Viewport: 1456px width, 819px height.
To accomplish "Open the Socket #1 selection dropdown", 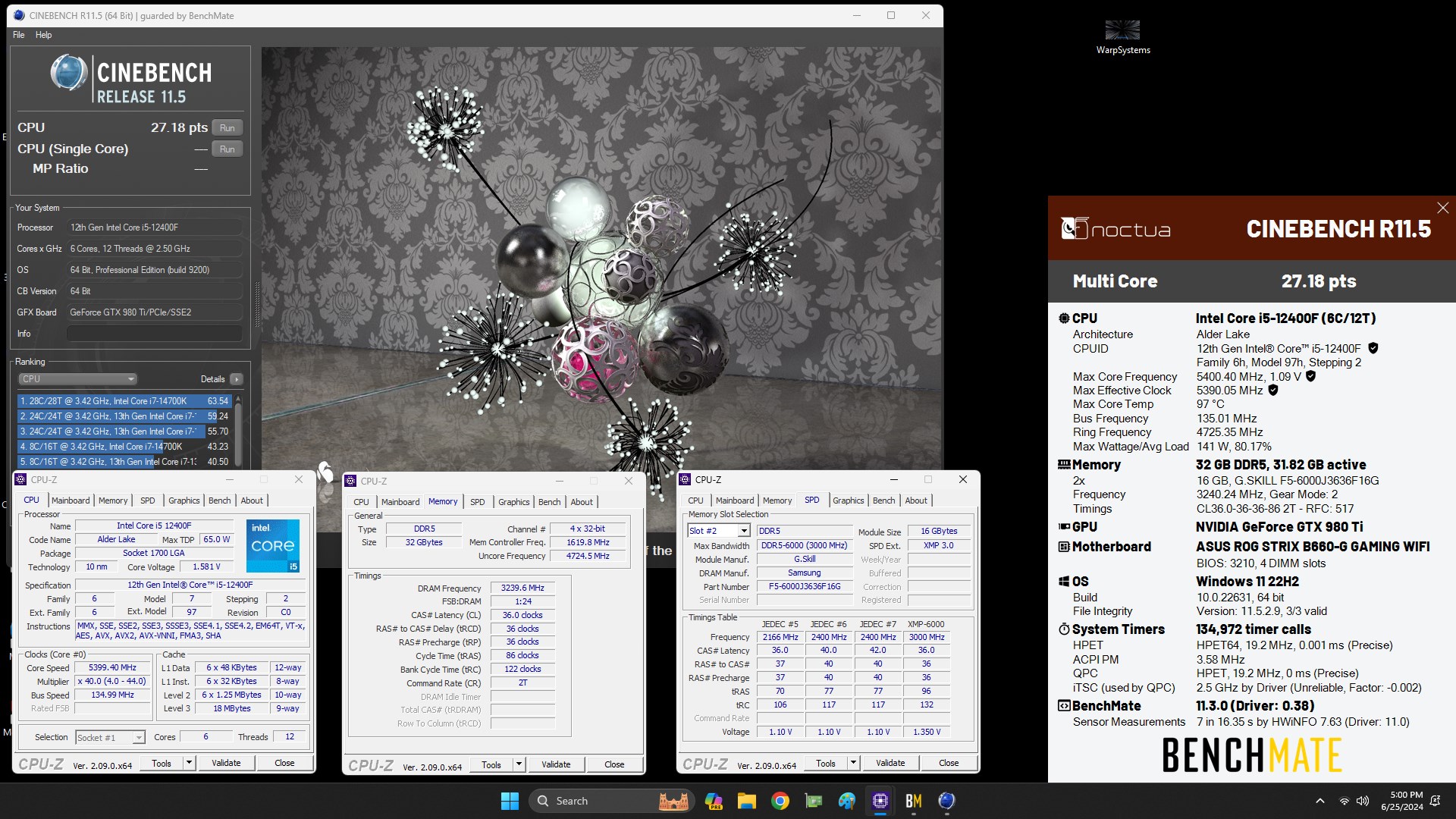I will click(x=110, y=737).
